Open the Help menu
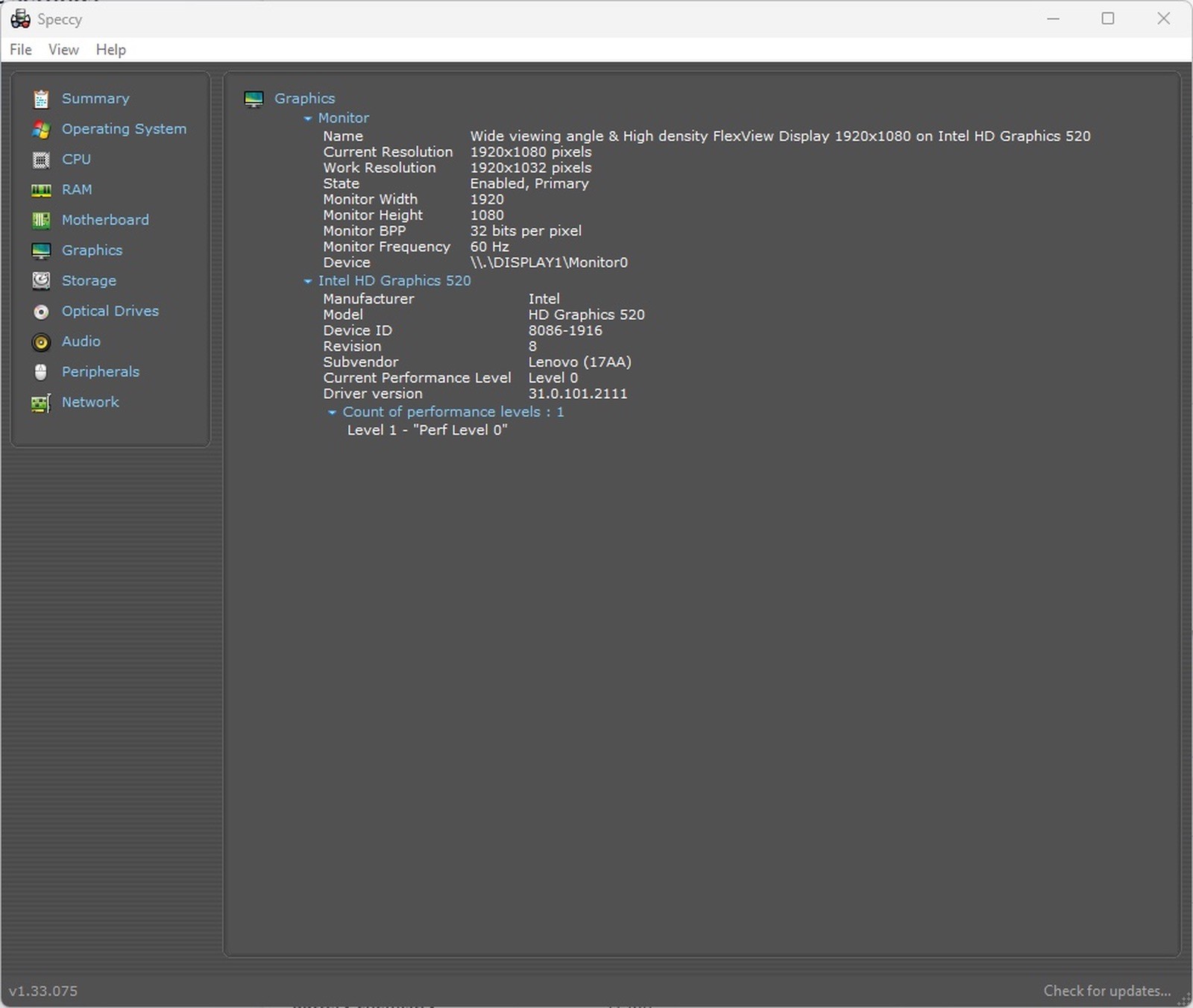This screenshot has width=1193, height=1008. coord(111,50)
